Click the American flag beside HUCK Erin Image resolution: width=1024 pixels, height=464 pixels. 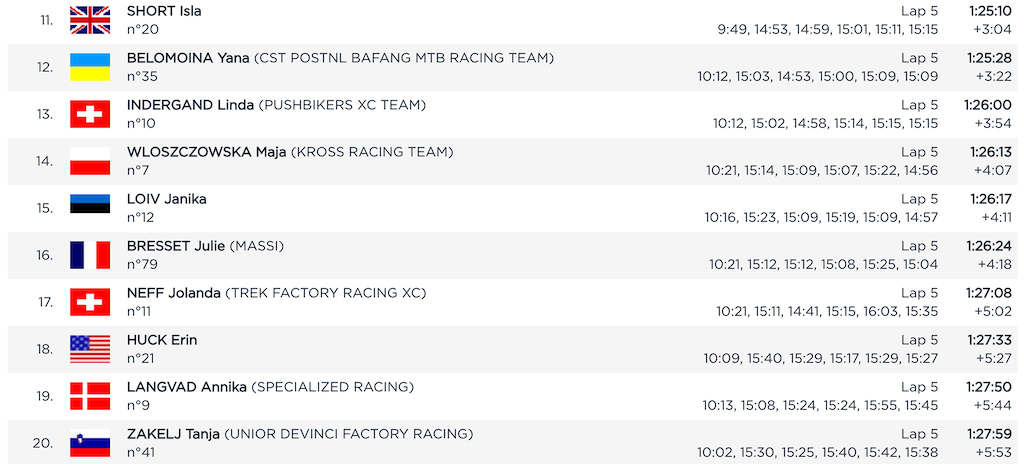pos(90,349)
